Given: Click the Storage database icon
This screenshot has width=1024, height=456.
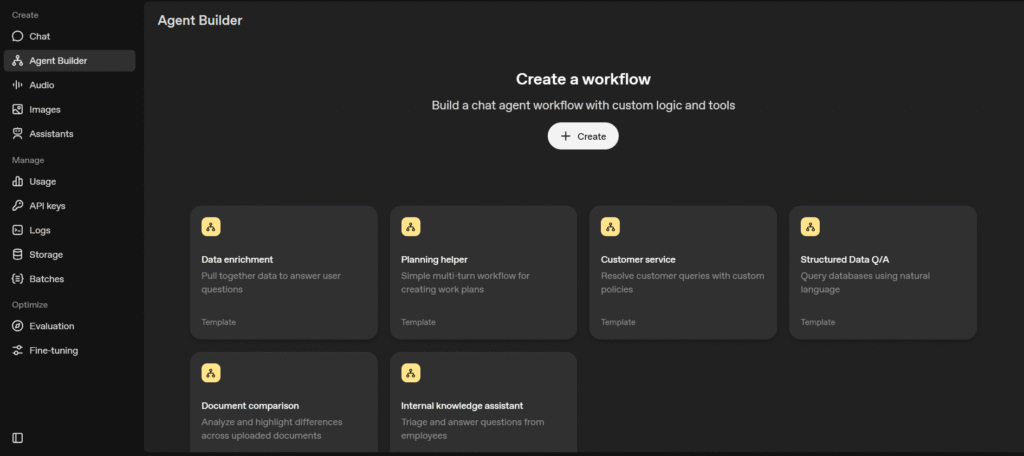Looking at the screenshot, I should tap(18, 254).
